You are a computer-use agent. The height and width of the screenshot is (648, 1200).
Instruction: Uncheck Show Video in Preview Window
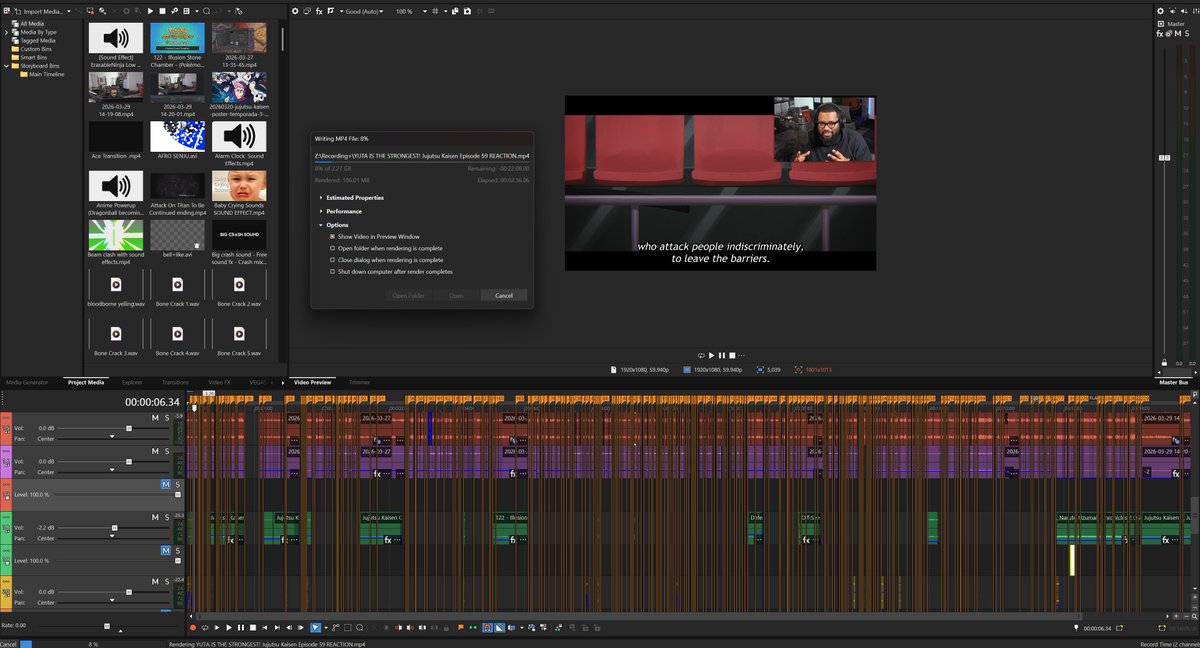pos(333,236)
